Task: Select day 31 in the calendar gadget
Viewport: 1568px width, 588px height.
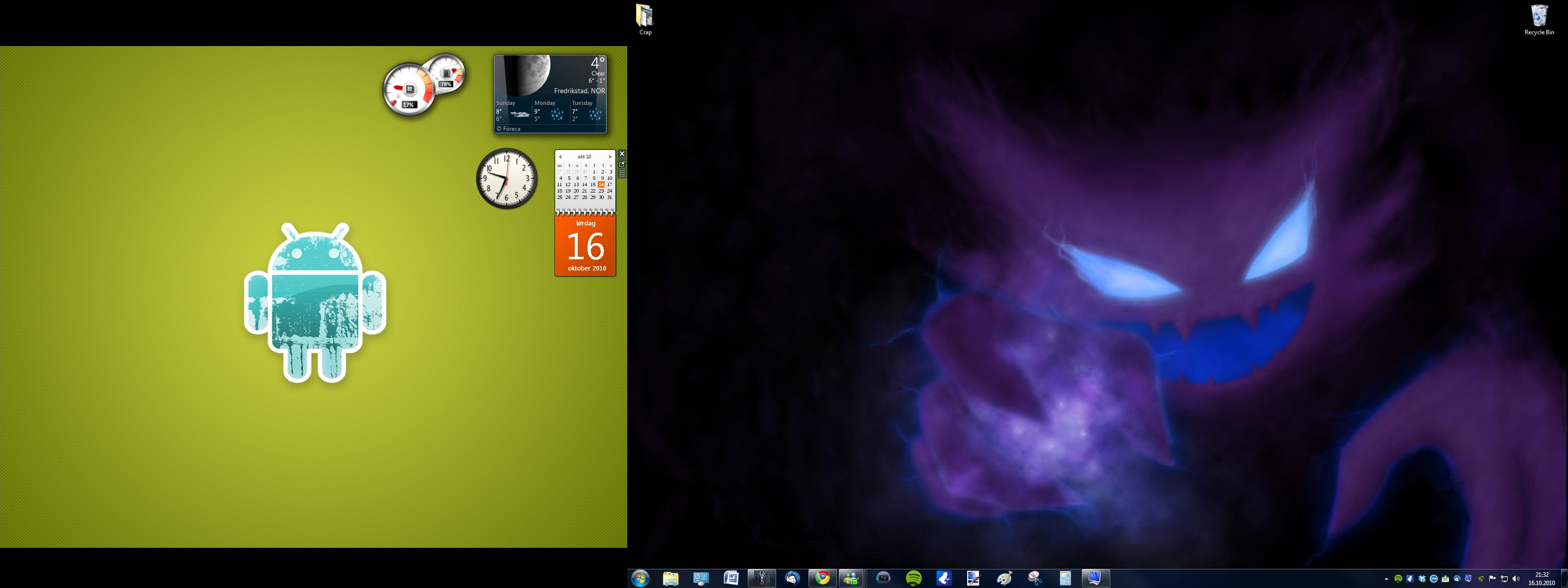Action: click(610, 197)
